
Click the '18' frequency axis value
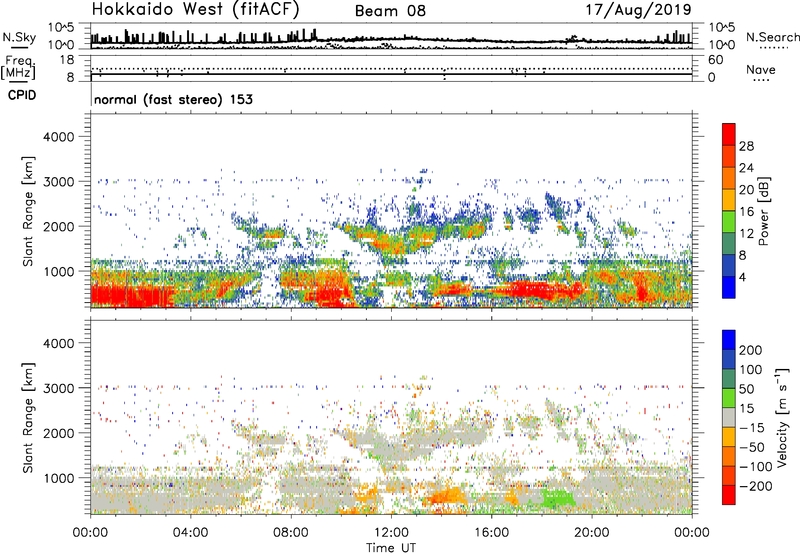pos(67,60)
